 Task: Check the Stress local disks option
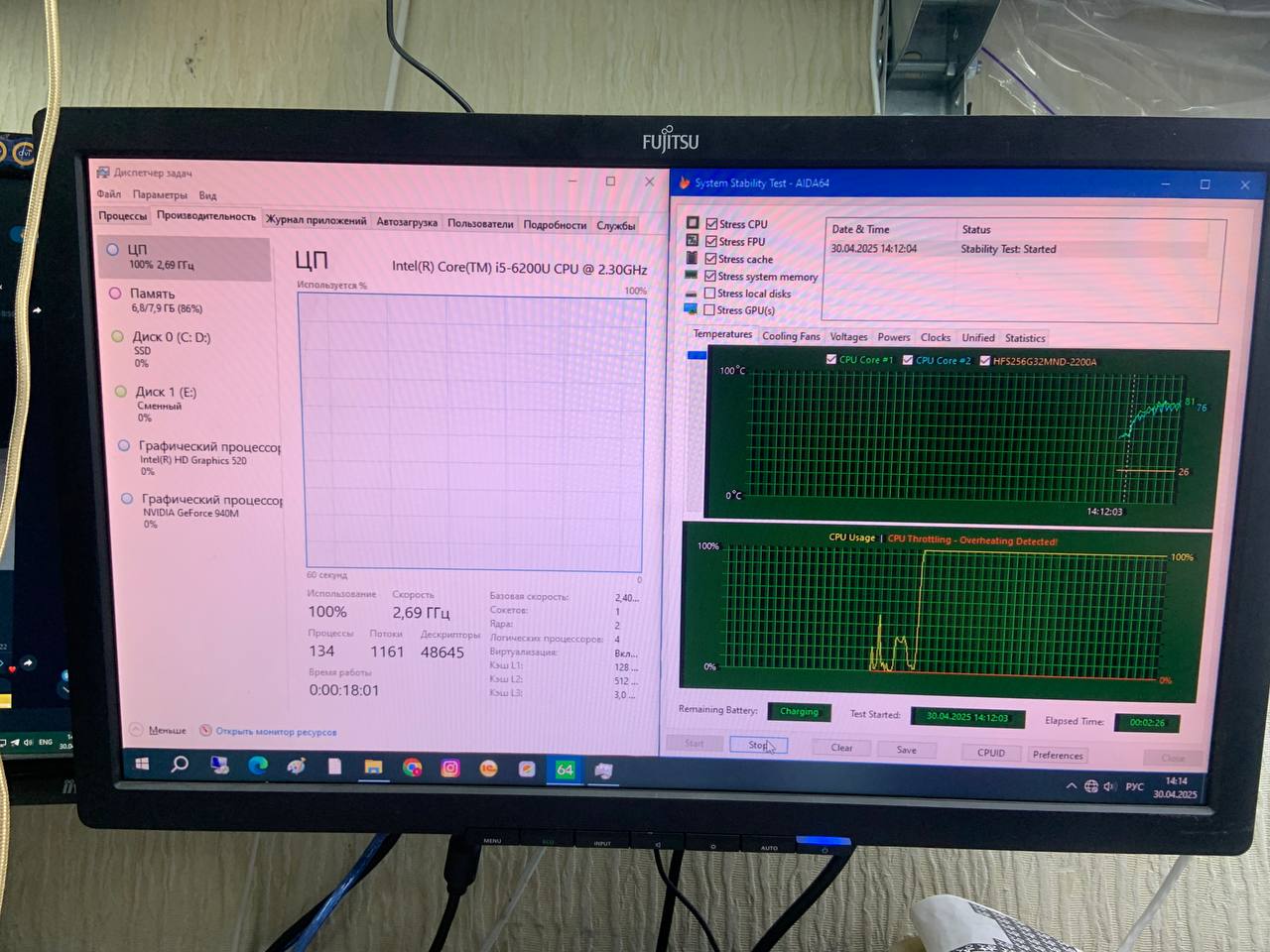point(710,294)
